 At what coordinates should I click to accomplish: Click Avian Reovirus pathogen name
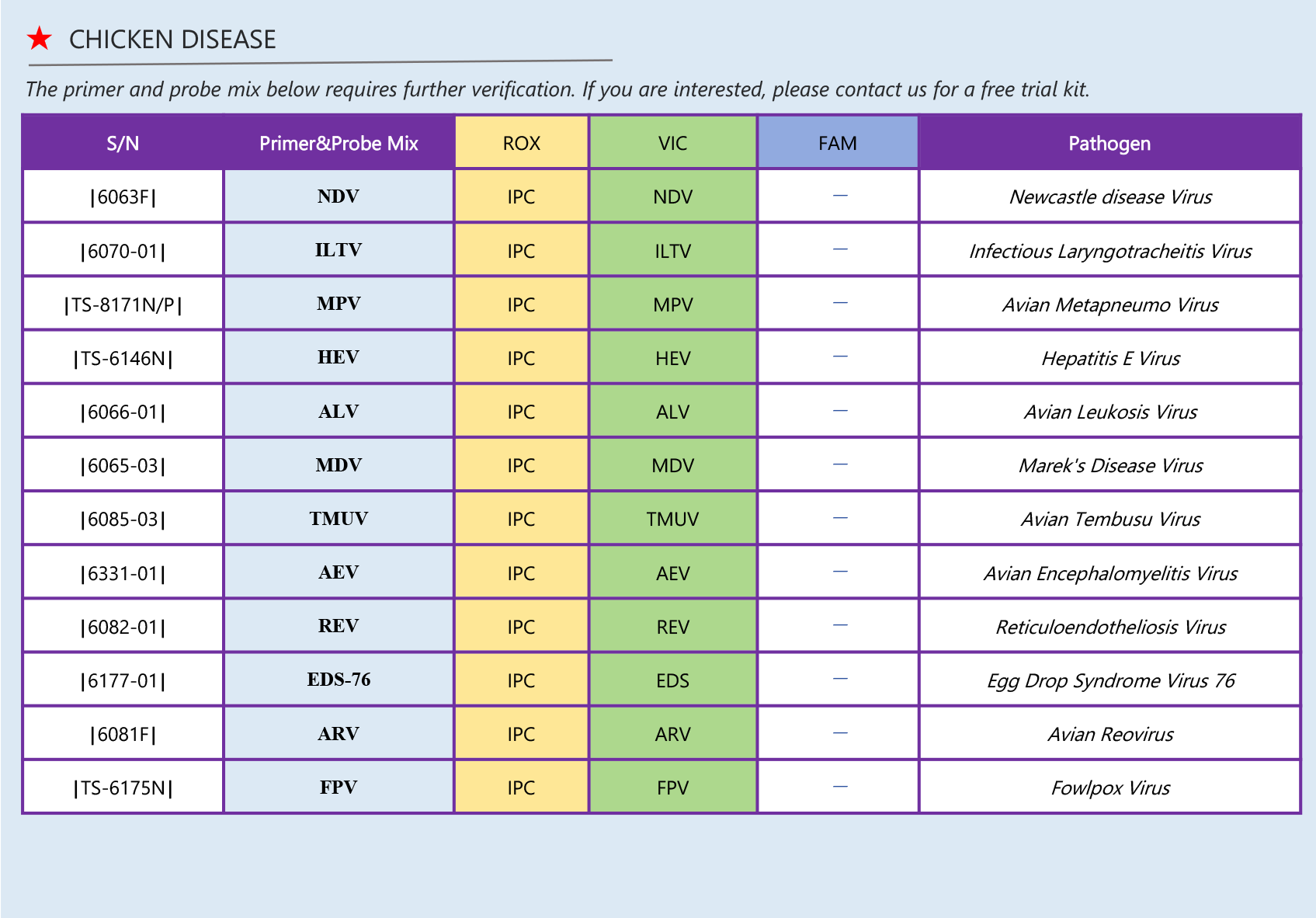pos(1110,734)
